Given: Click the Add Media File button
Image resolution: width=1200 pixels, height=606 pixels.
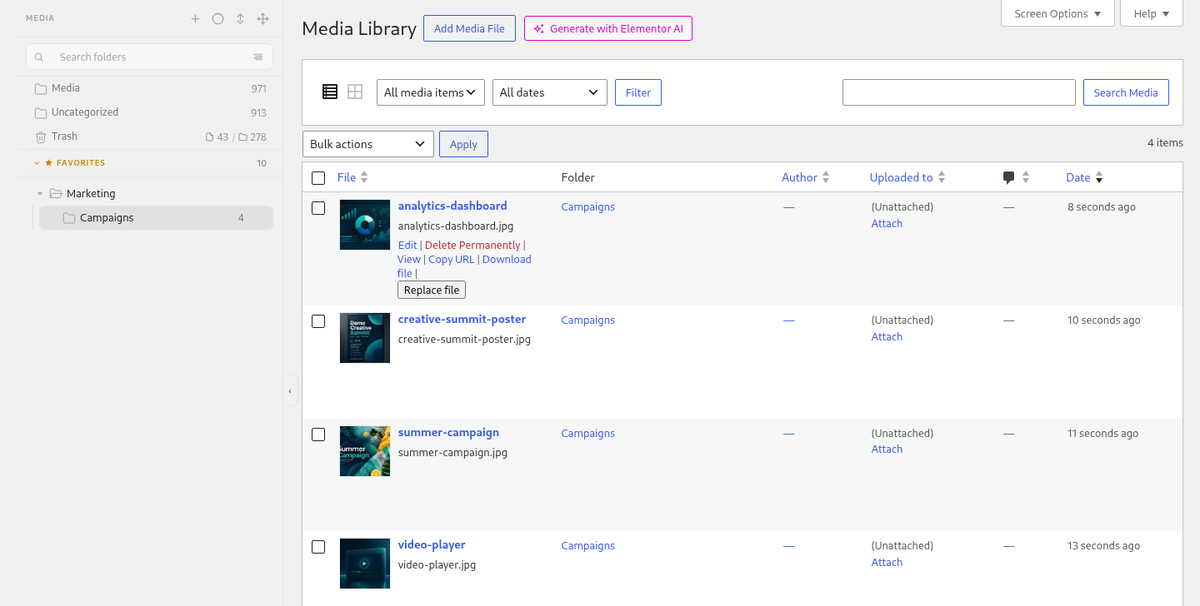Looking at the screenshot, I should (469, 29).
